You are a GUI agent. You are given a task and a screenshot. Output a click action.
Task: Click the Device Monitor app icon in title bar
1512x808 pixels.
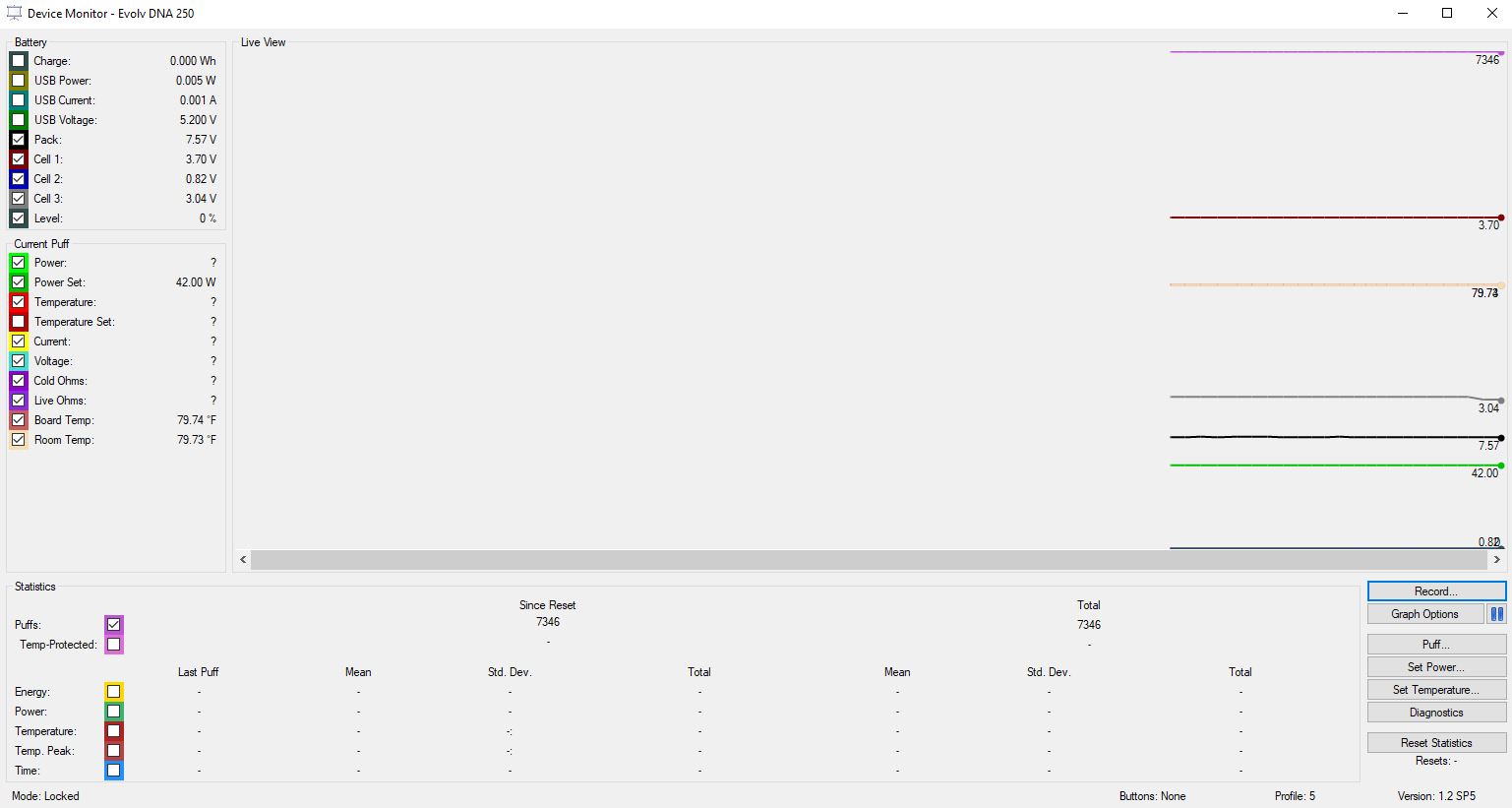pyautogui.click(x=14, y=13)
